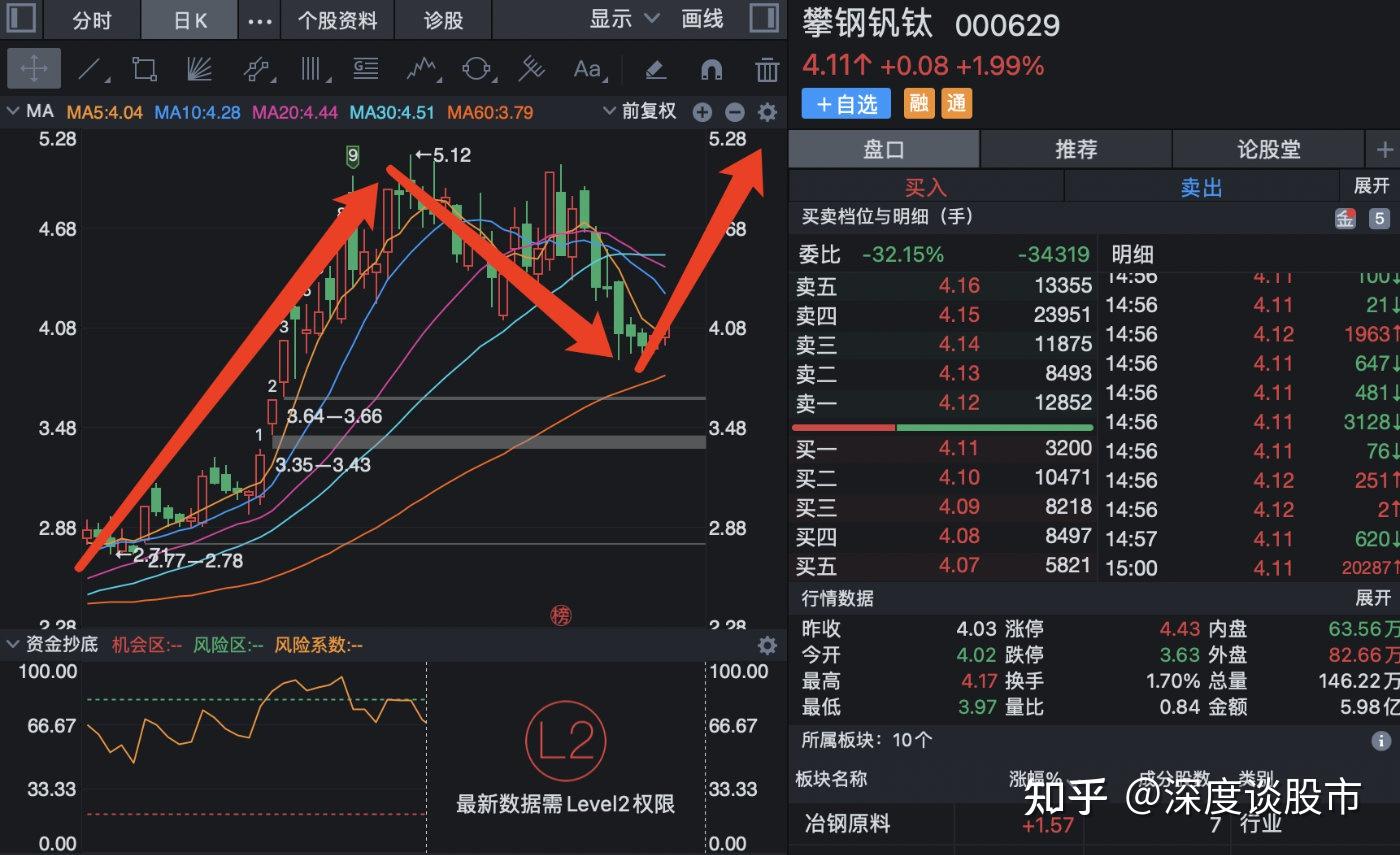
Task: Select the Aa text annotation tool
Action: pos(587,69)
